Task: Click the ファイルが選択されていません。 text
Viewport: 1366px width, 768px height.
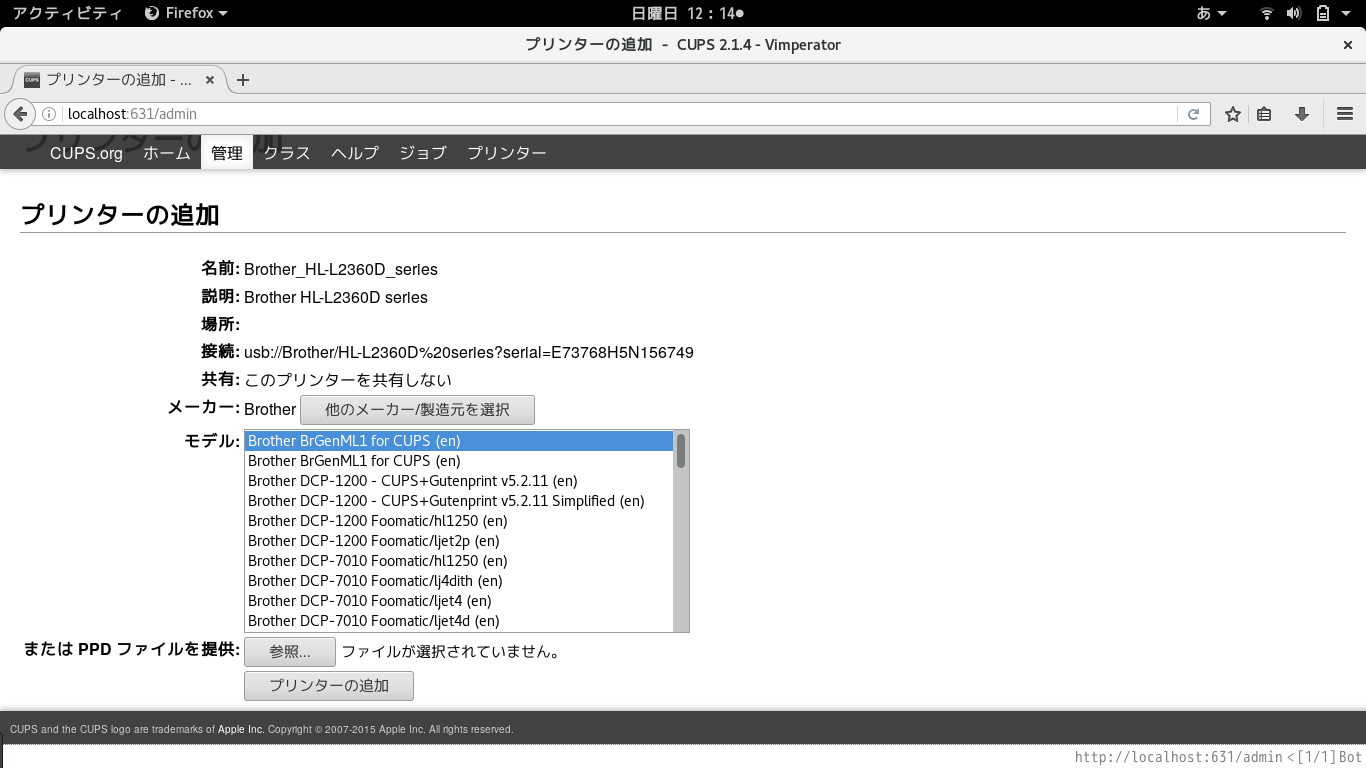Action: 450,652
